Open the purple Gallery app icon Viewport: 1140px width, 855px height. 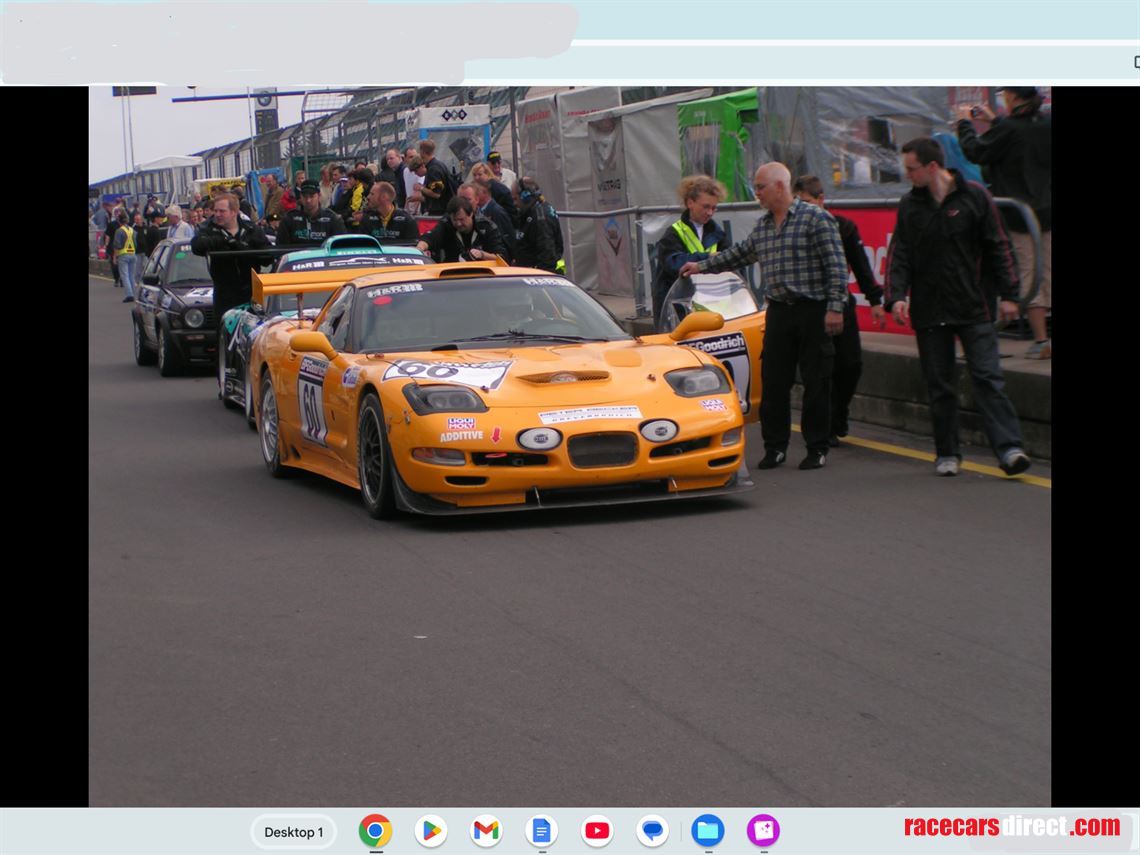tap(763, 831)
